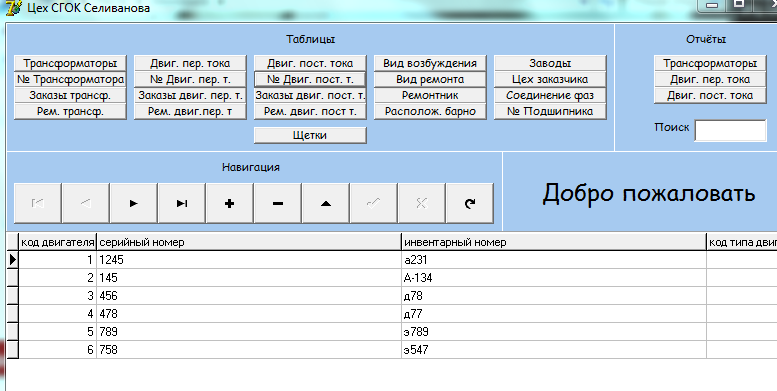Jump to the last record arrow
Viewport: 777px width, 391px height.
pos(182,203)
